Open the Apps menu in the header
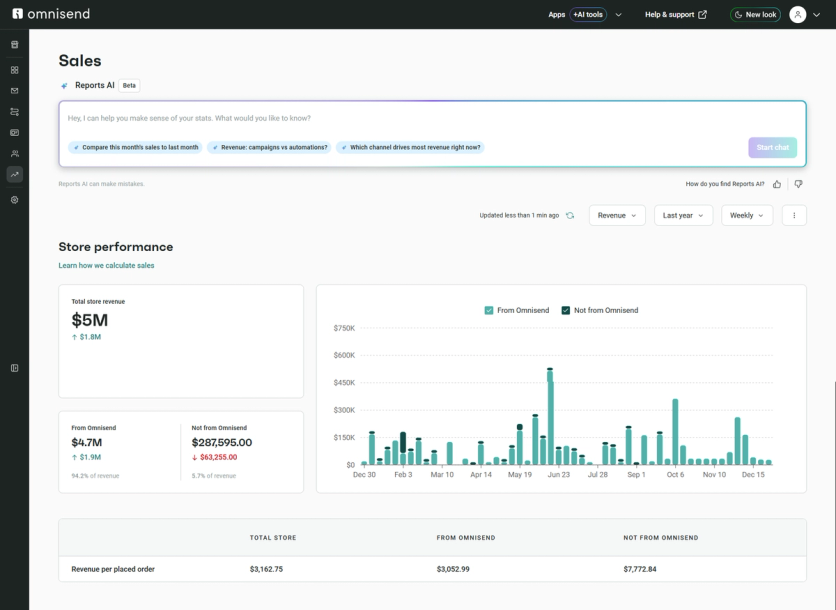This screenshot has height=610, width=836. pyautogui.click(x=557, y=14)
